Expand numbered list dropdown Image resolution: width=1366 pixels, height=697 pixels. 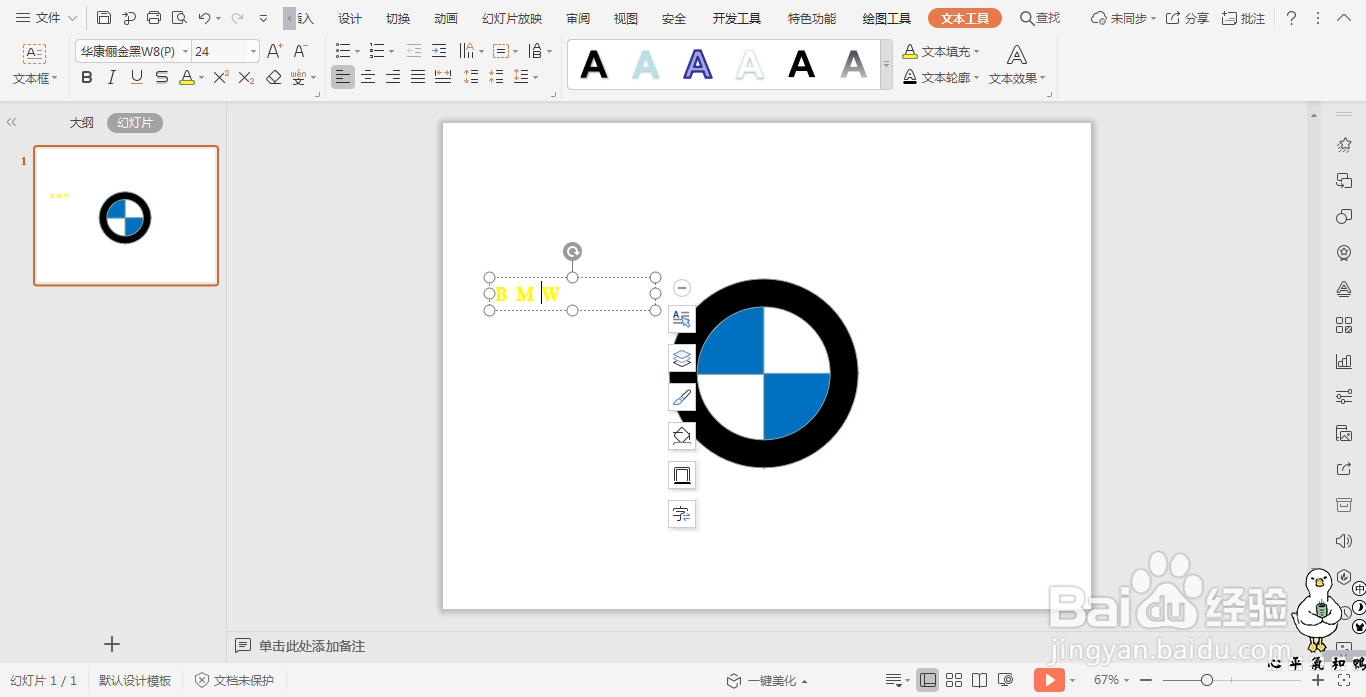click(x=391, y=51)
